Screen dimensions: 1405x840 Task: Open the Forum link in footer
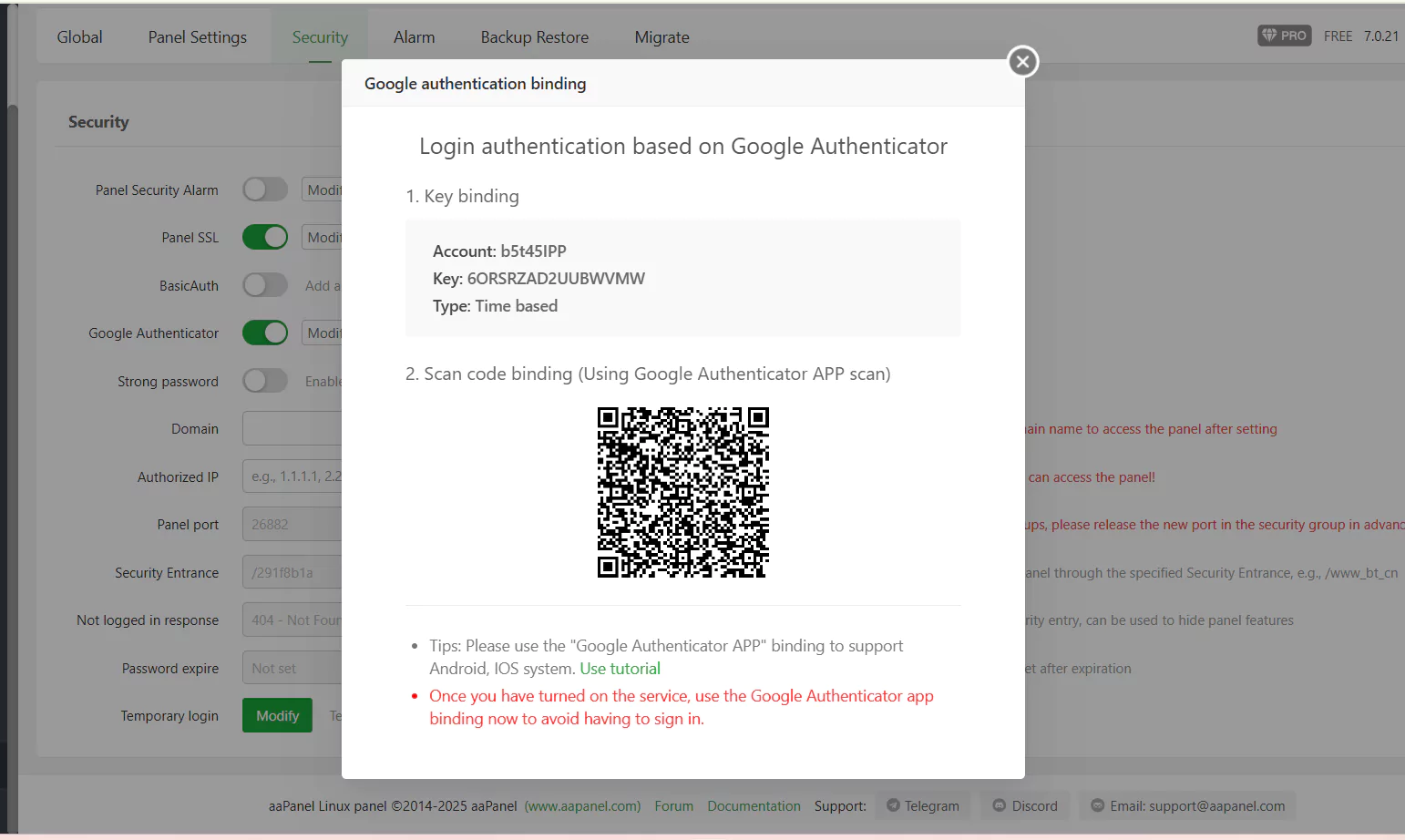[x=674, y=806]
